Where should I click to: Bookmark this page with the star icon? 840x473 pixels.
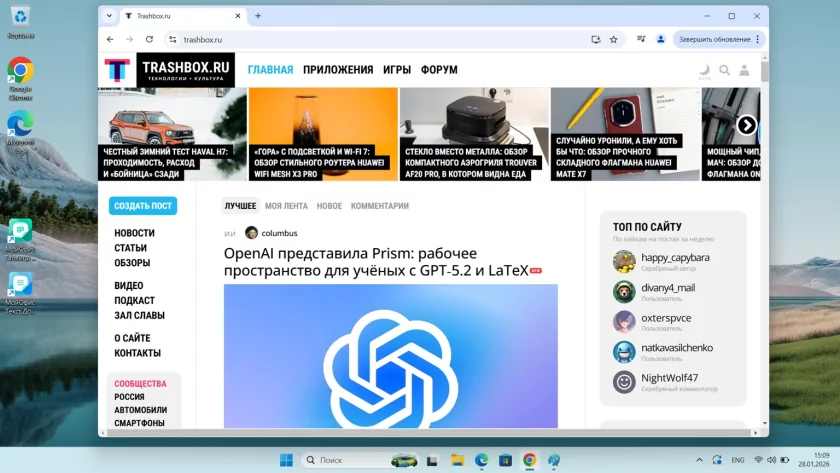pos(613,39)
